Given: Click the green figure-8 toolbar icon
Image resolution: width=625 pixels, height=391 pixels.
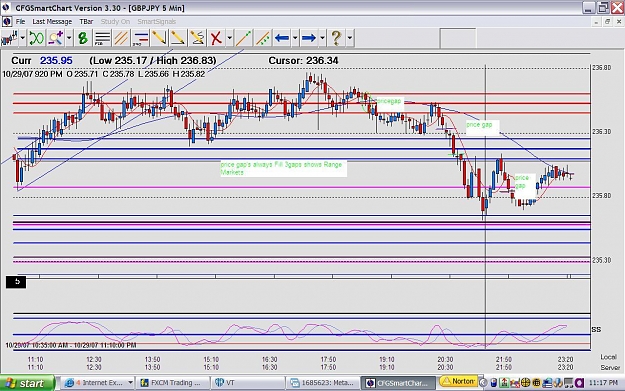Looking at the screenshot, I should (83, 38).
